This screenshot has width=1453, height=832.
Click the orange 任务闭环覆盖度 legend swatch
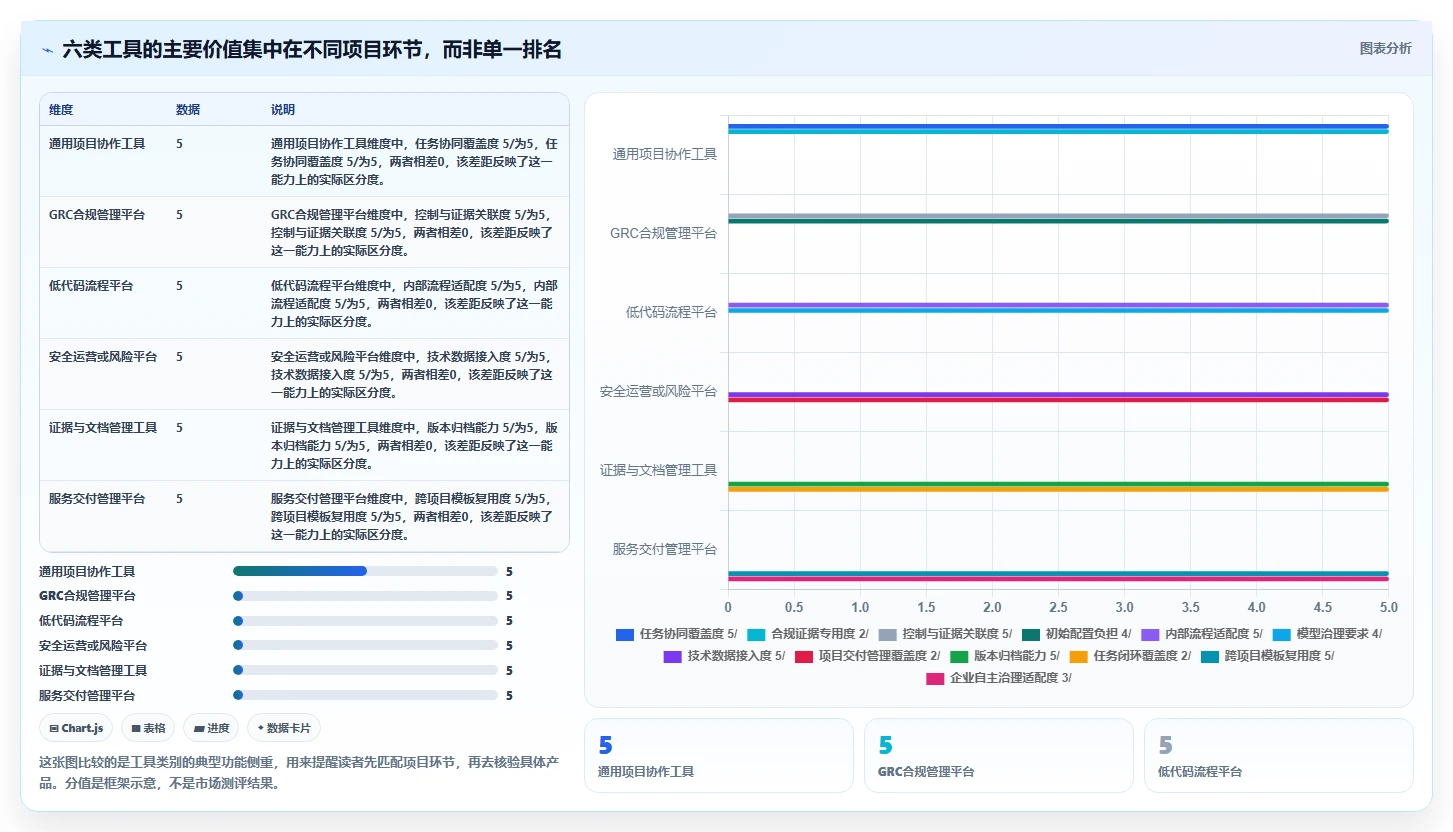1078,656
